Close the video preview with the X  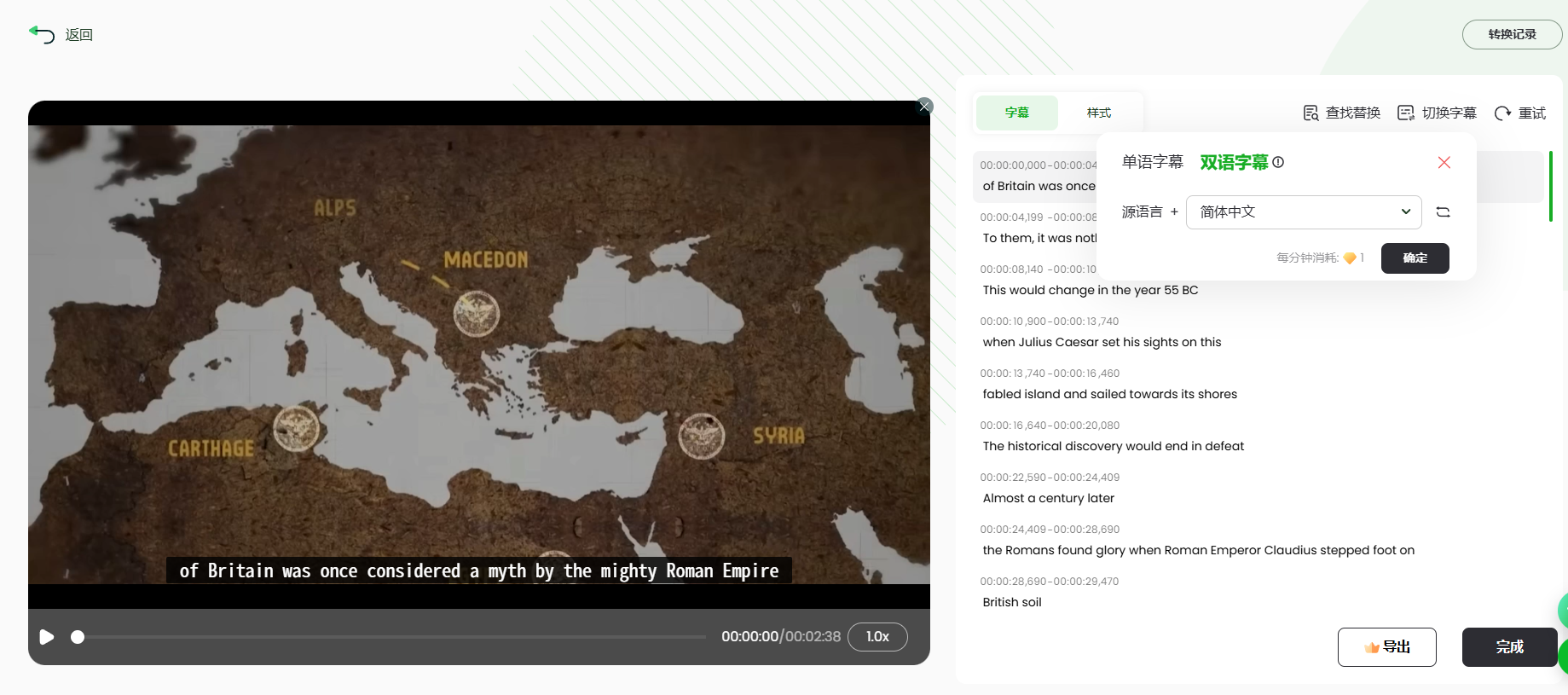925,106
